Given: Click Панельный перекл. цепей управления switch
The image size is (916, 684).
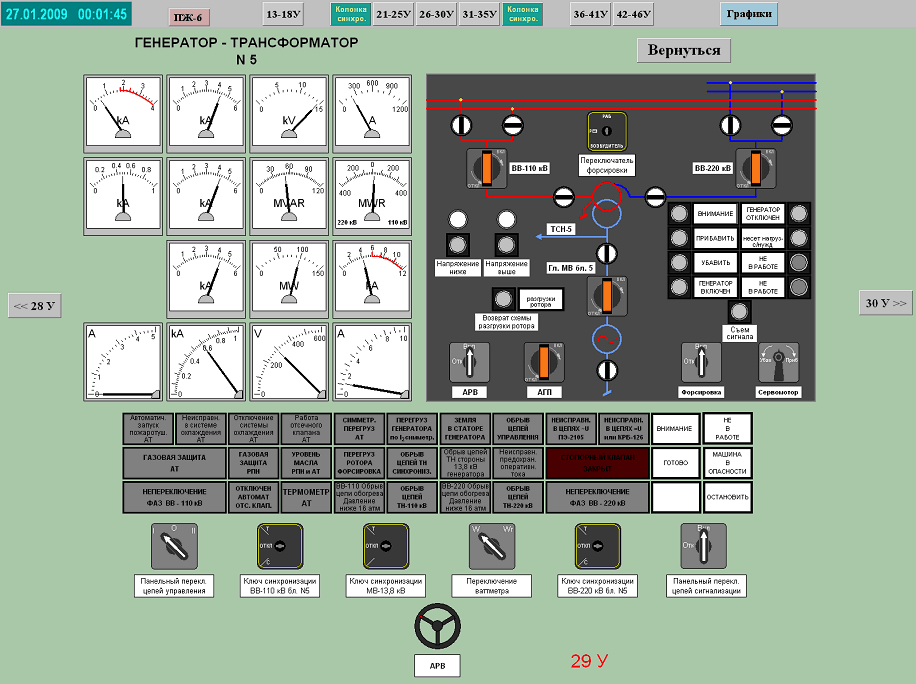Looking at the screenshot, I should (172, 546).
